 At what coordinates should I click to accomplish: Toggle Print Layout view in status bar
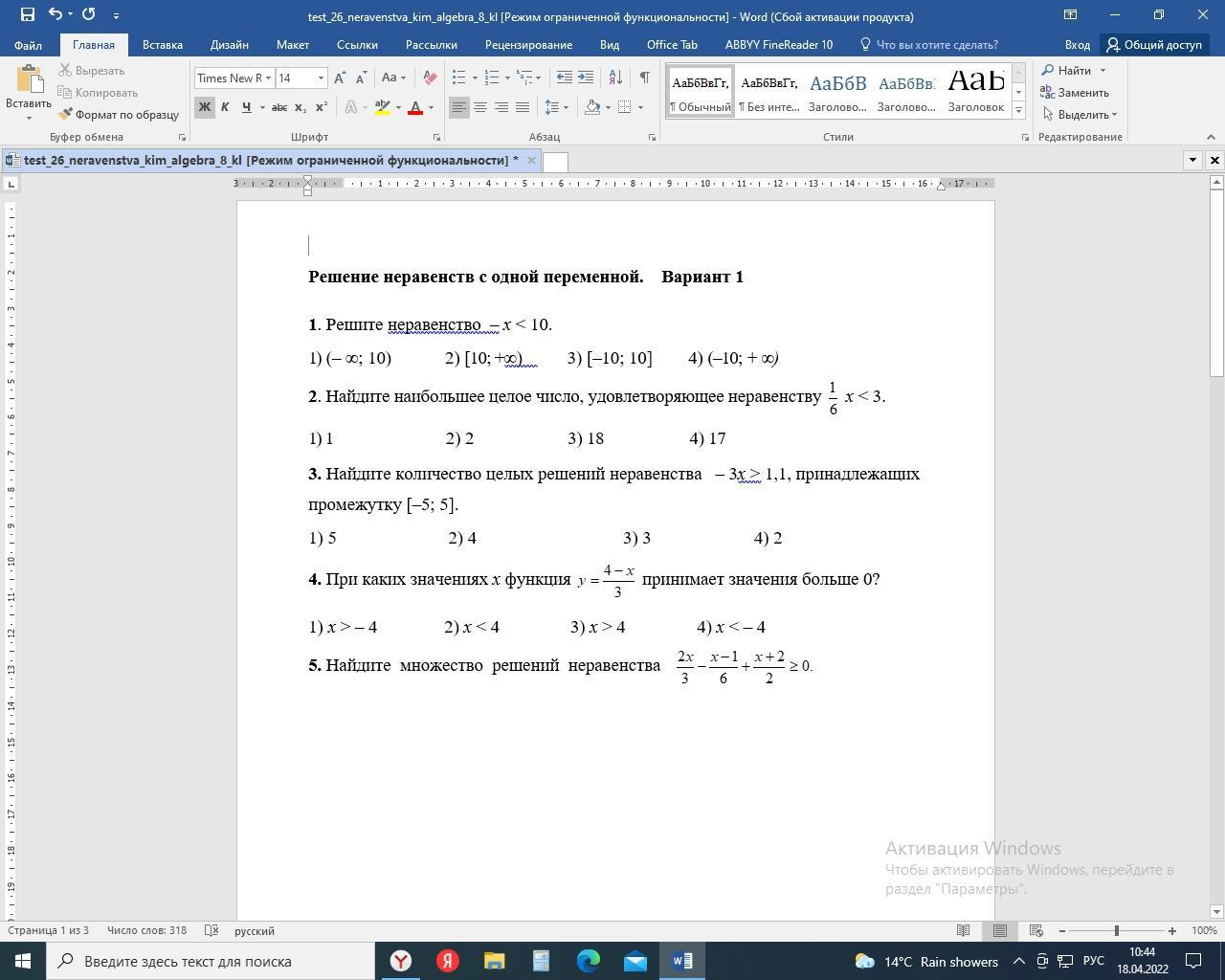(x=1000, y=930)
